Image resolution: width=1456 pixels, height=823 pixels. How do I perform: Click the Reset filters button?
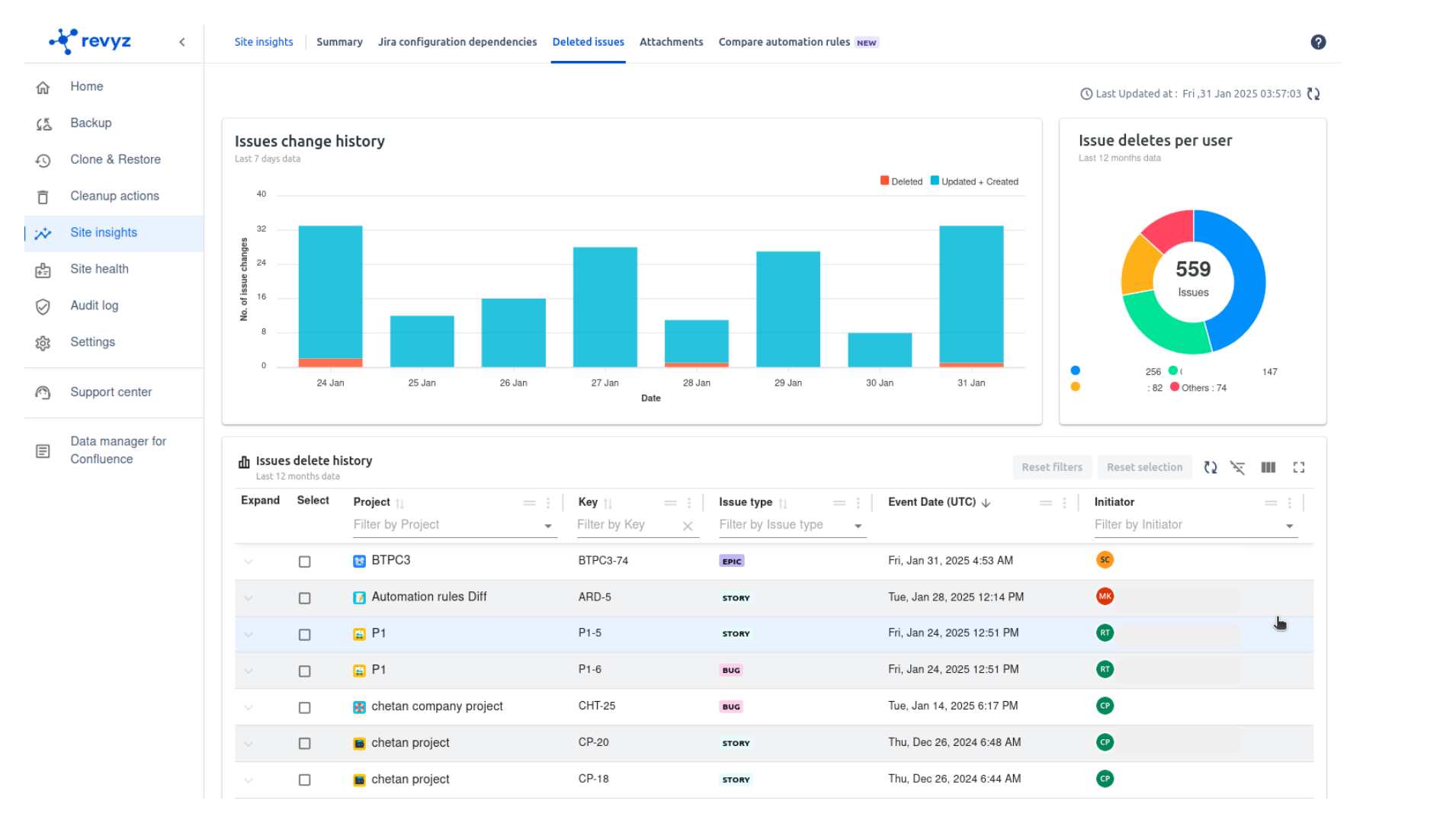click(x=1051, y=467)
